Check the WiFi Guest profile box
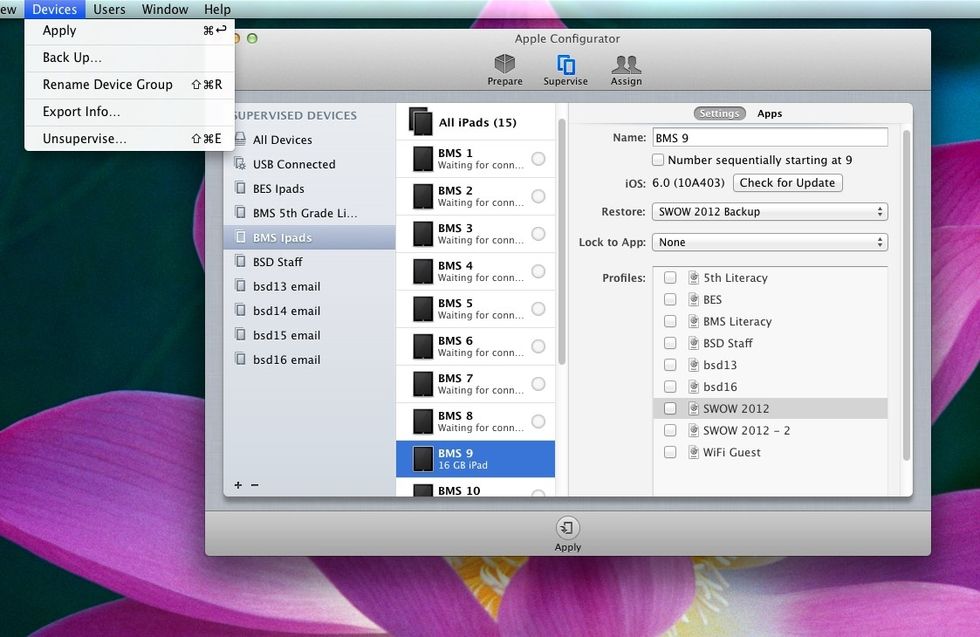The width and height of the screenshot is (980, 637). pyautogui.click(x=670, y=452)
